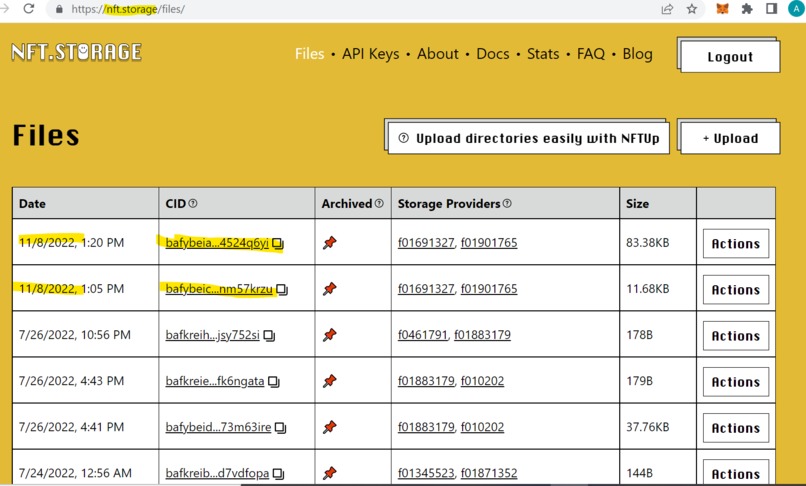Click pin icon in the 179B row
806x486 pixels.
pyautogui.click(x=329, y=381)
